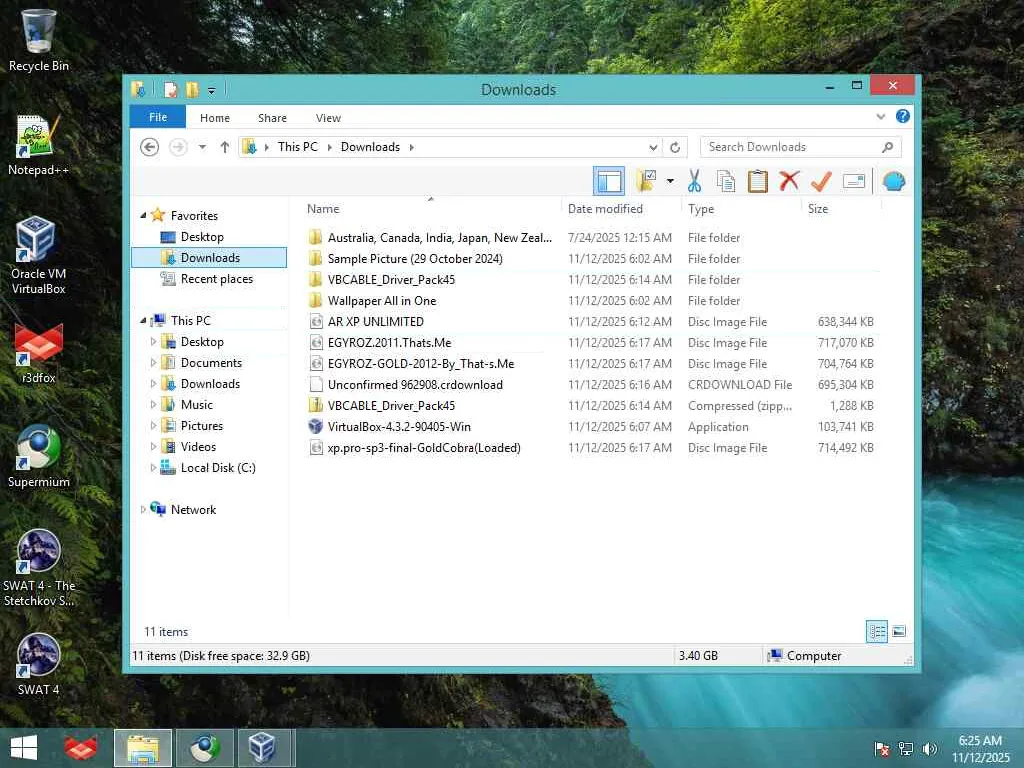Click the Refresh button beside address bar

(x=675, y=148)
